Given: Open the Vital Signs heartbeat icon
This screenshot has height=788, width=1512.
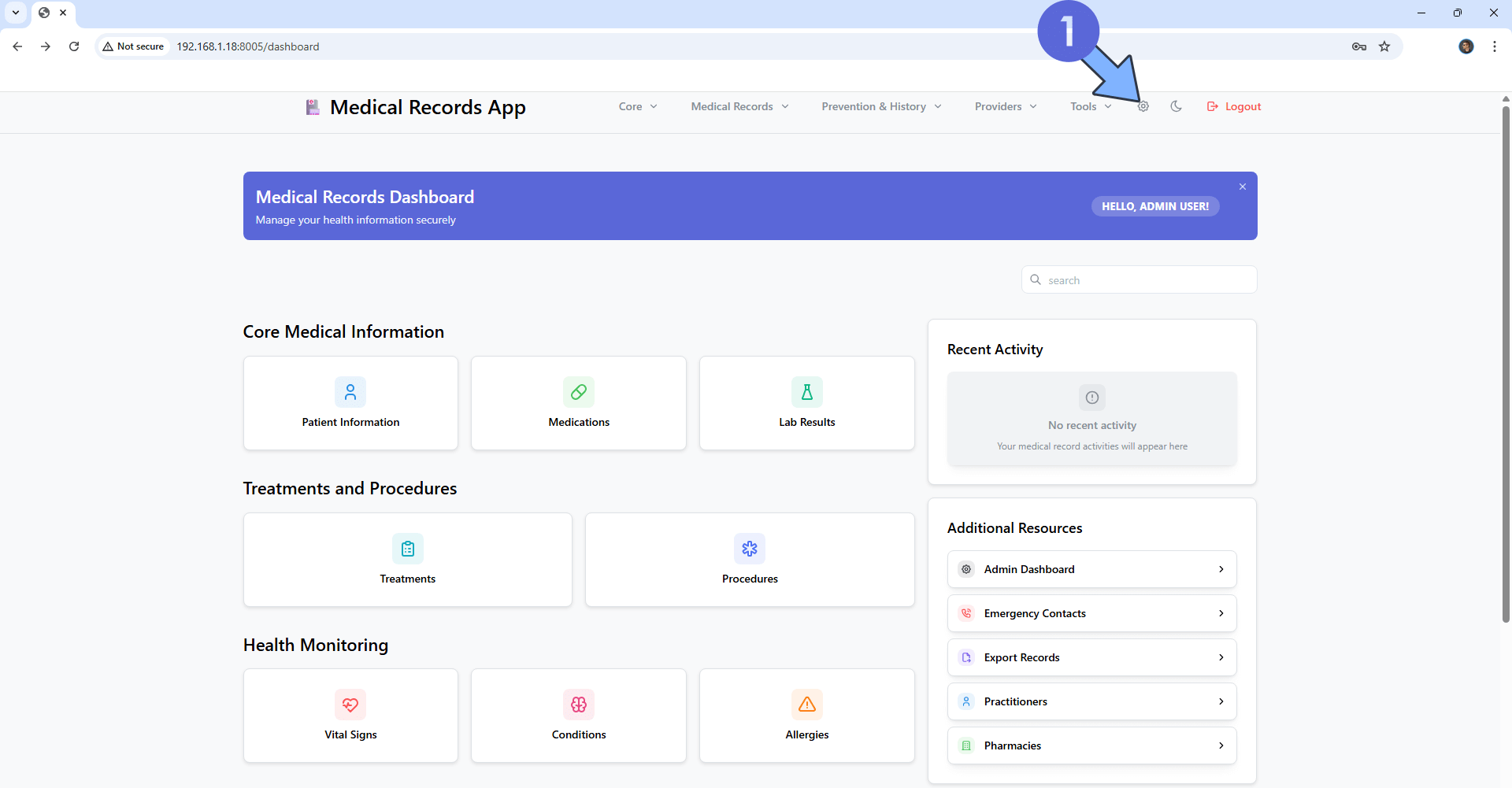Looking at the screenshot, I should click(x=350, y=705).
